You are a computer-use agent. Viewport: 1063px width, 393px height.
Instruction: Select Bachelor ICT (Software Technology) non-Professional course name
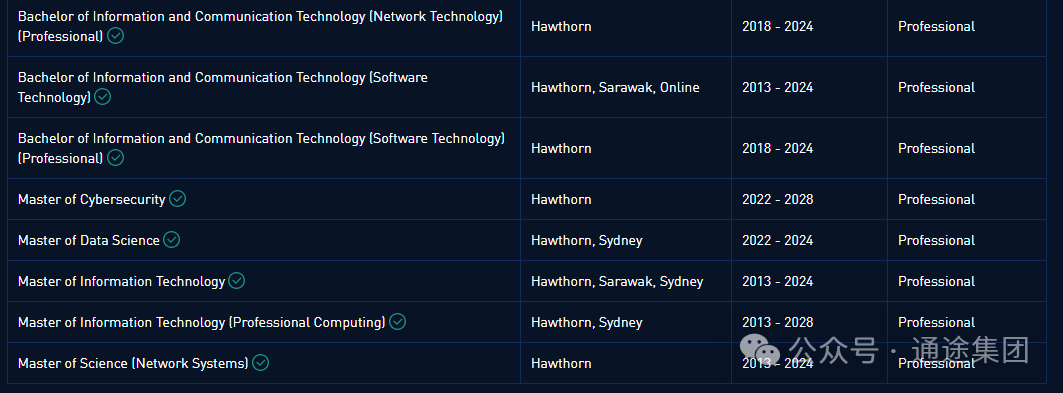(x=222, y=87)
